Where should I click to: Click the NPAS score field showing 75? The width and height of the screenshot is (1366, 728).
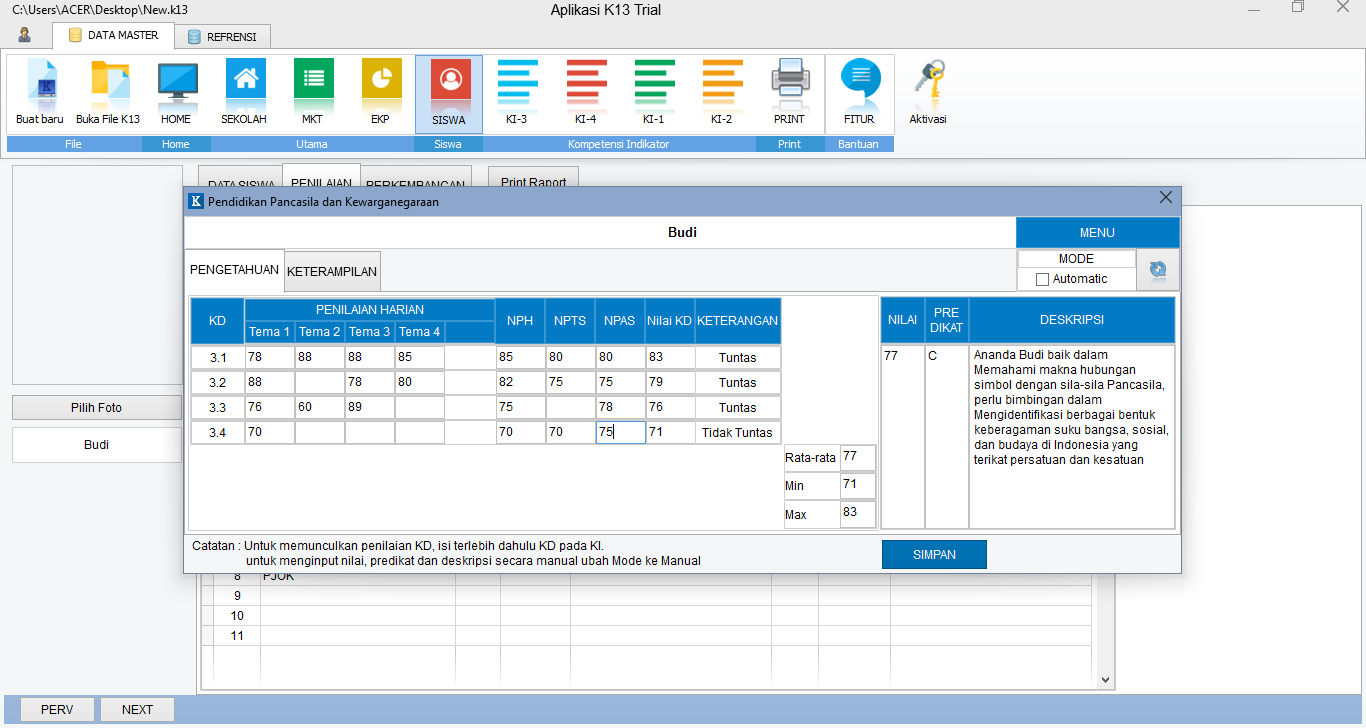(x=618, y=432)
